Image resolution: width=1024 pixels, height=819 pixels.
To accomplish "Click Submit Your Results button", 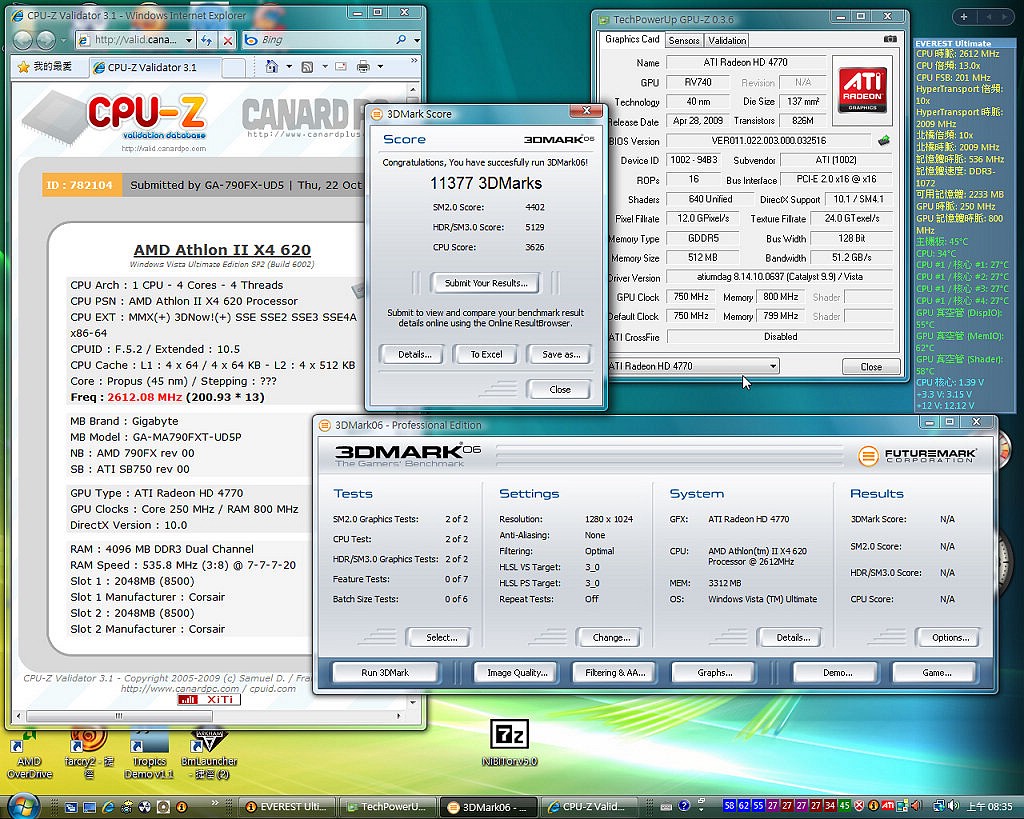I will pyautogui.click(x=486, y=283).
